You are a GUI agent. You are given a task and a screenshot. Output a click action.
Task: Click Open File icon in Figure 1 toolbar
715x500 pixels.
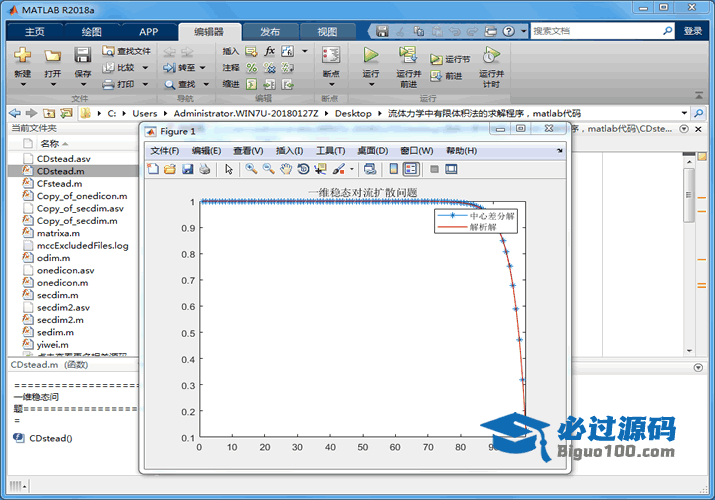[170, 169]
